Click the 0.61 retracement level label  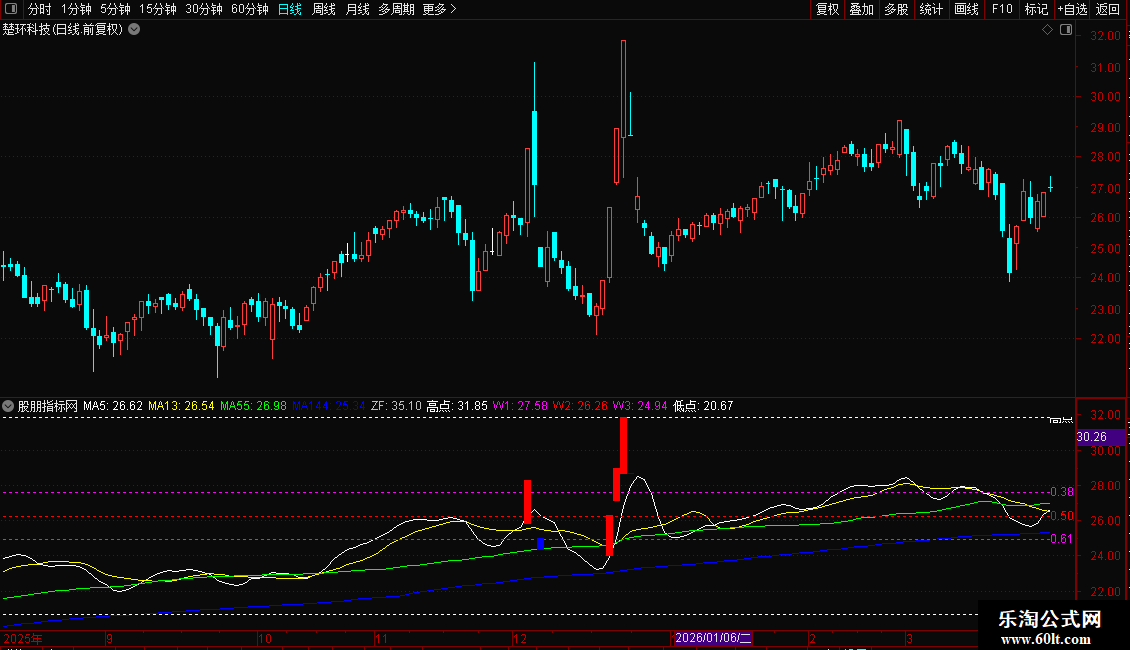1062,538
